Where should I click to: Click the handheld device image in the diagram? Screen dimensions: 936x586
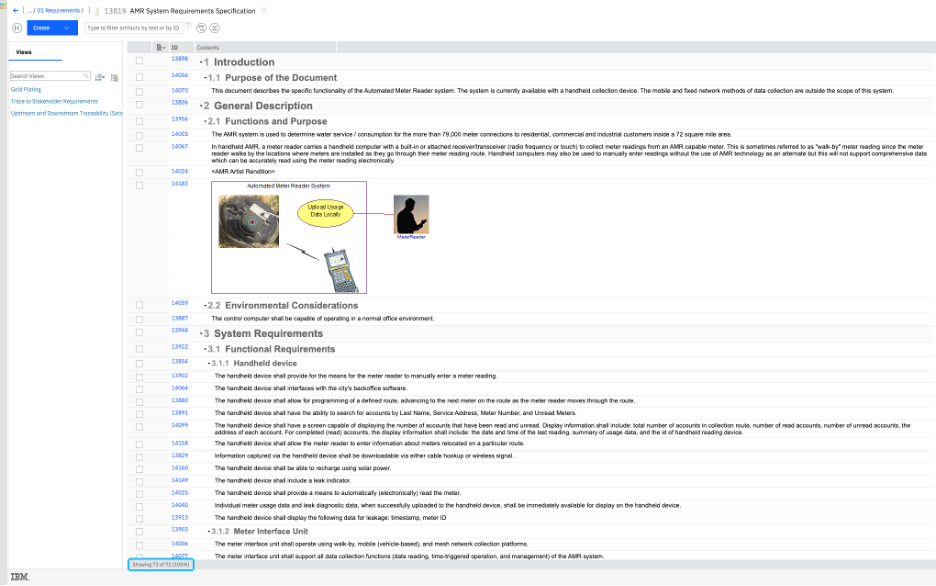tap(341, 270)
